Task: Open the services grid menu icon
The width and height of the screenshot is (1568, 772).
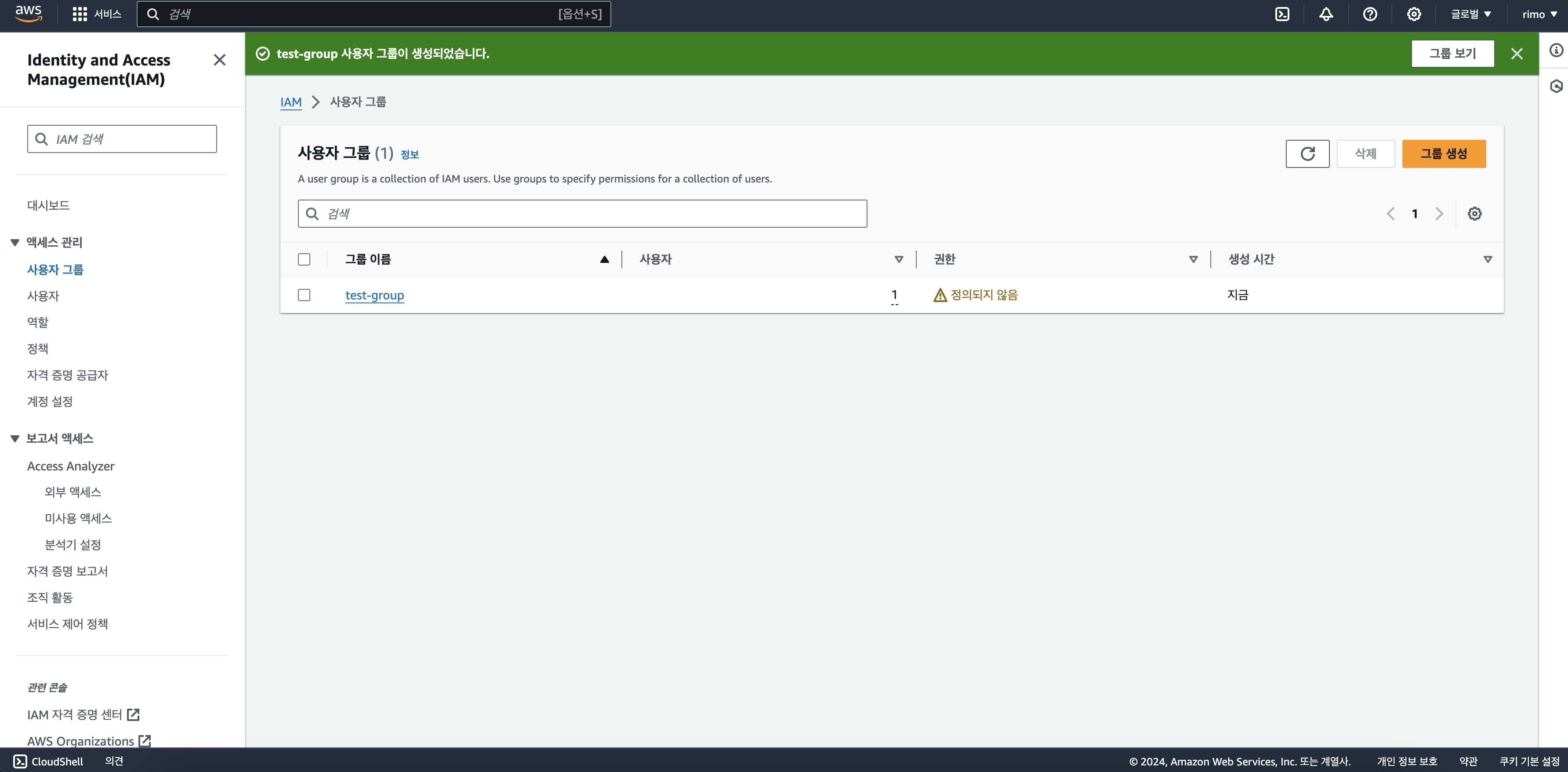Action: coord(80,14)
